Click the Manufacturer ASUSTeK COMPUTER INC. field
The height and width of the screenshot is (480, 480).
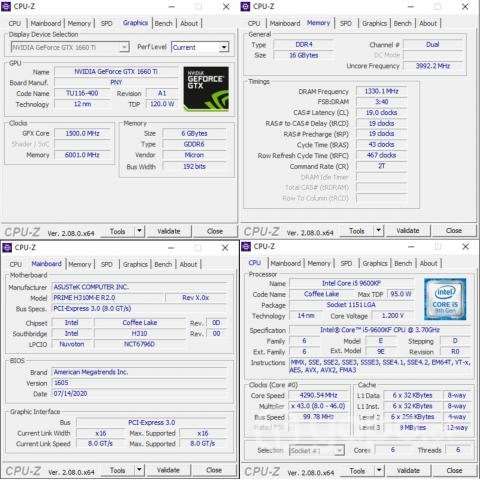tap(140, 287)
